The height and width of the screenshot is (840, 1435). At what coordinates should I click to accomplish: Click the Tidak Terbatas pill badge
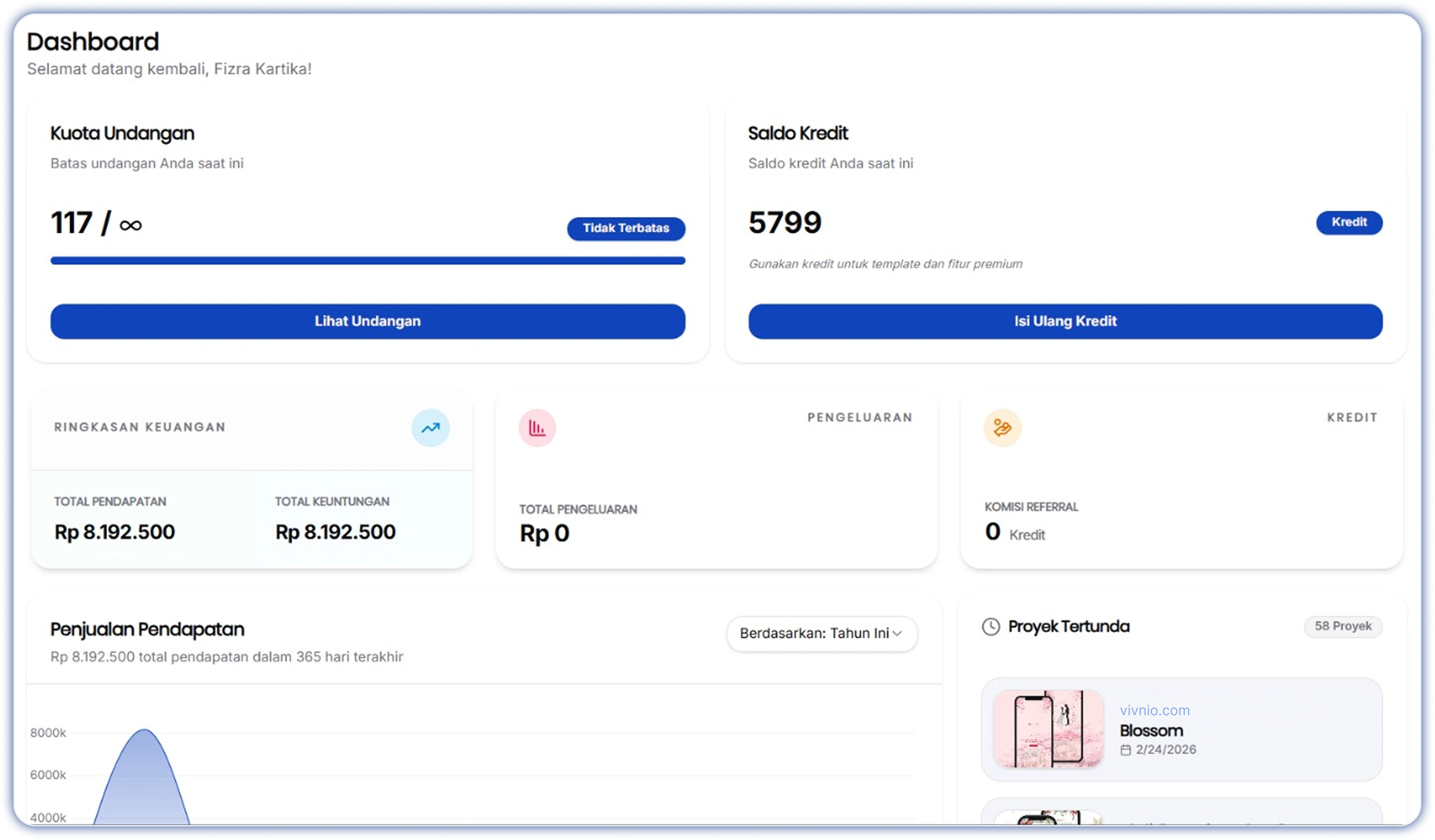[626, 228]
